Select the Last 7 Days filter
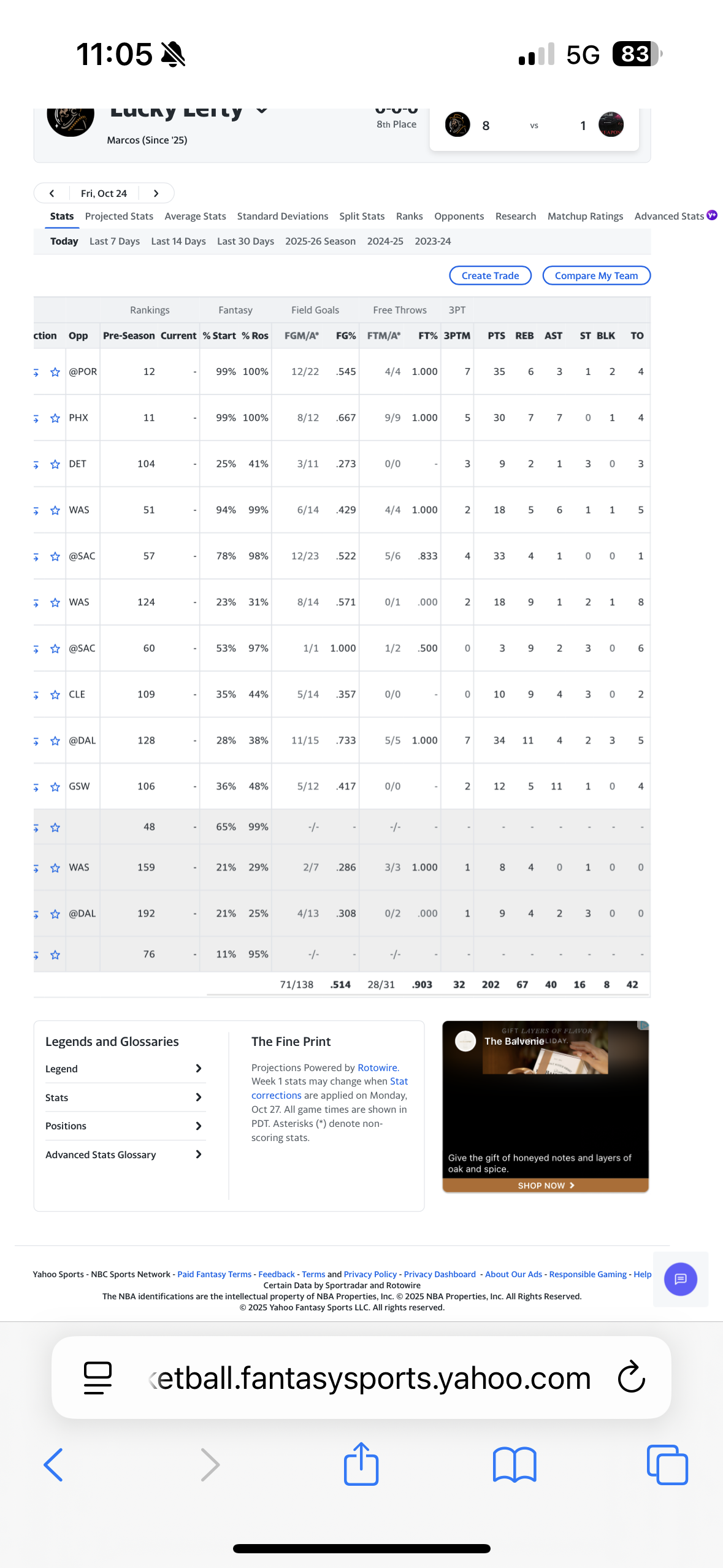 click(x=115, y=242)
